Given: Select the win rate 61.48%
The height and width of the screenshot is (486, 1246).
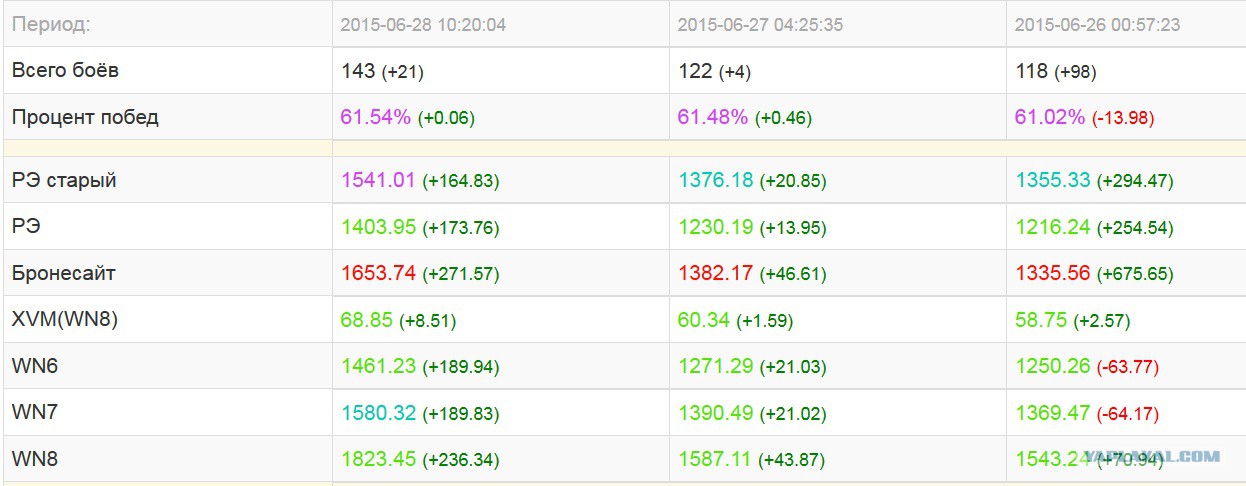Looking at the screenshot, I should (x=713, y=117).
